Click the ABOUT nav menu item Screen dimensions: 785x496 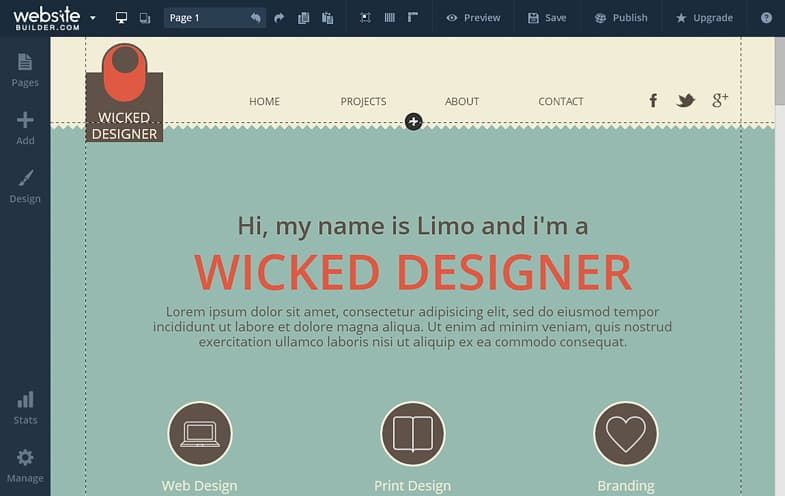tap(462, 102)
